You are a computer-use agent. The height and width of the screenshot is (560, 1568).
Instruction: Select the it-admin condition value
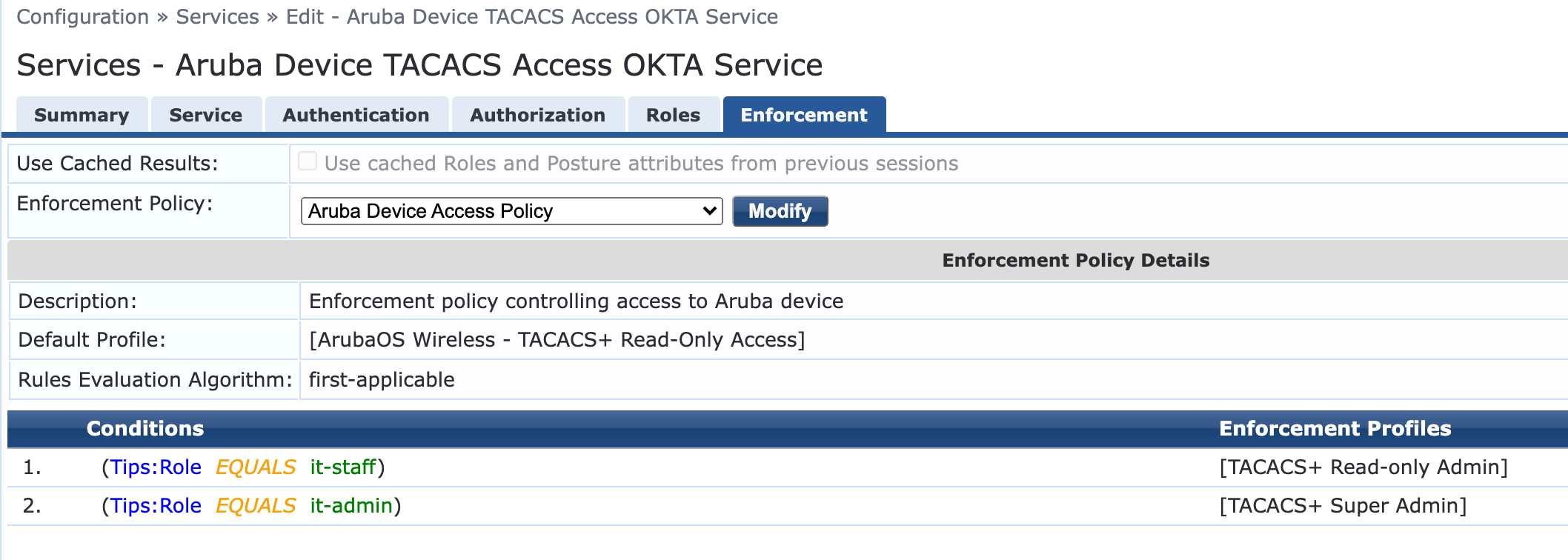(349, 505)
